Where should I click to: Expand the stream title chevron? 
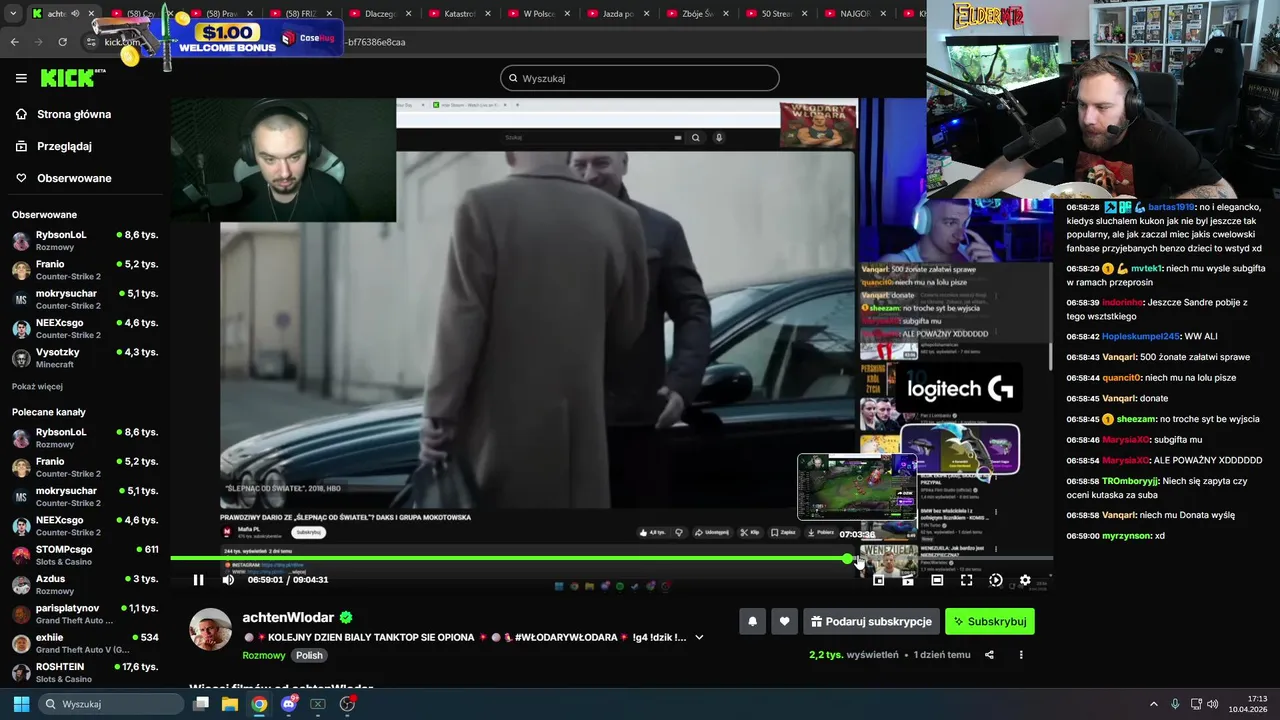click(699, 637)
